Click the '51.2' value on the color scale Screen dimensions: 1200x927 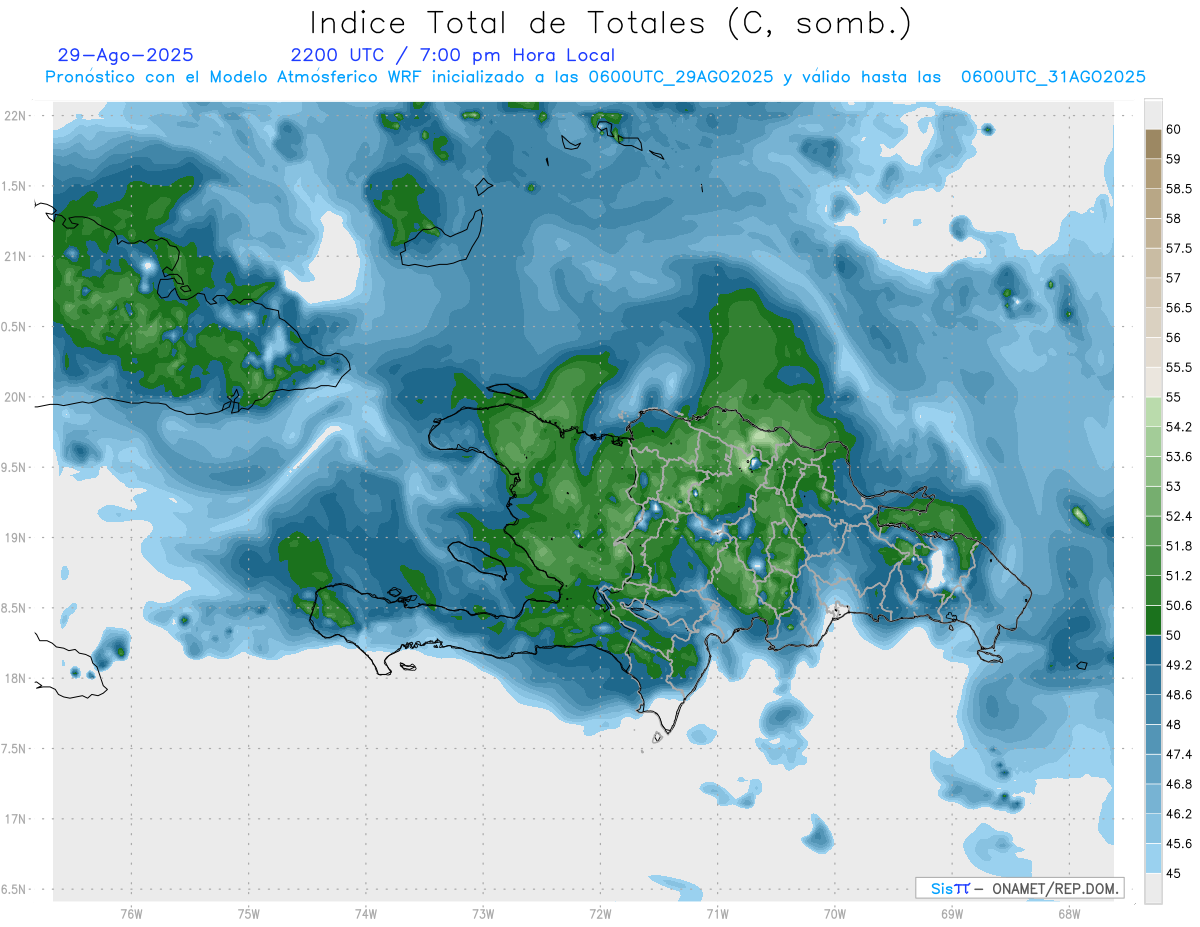coord(1177,575)
